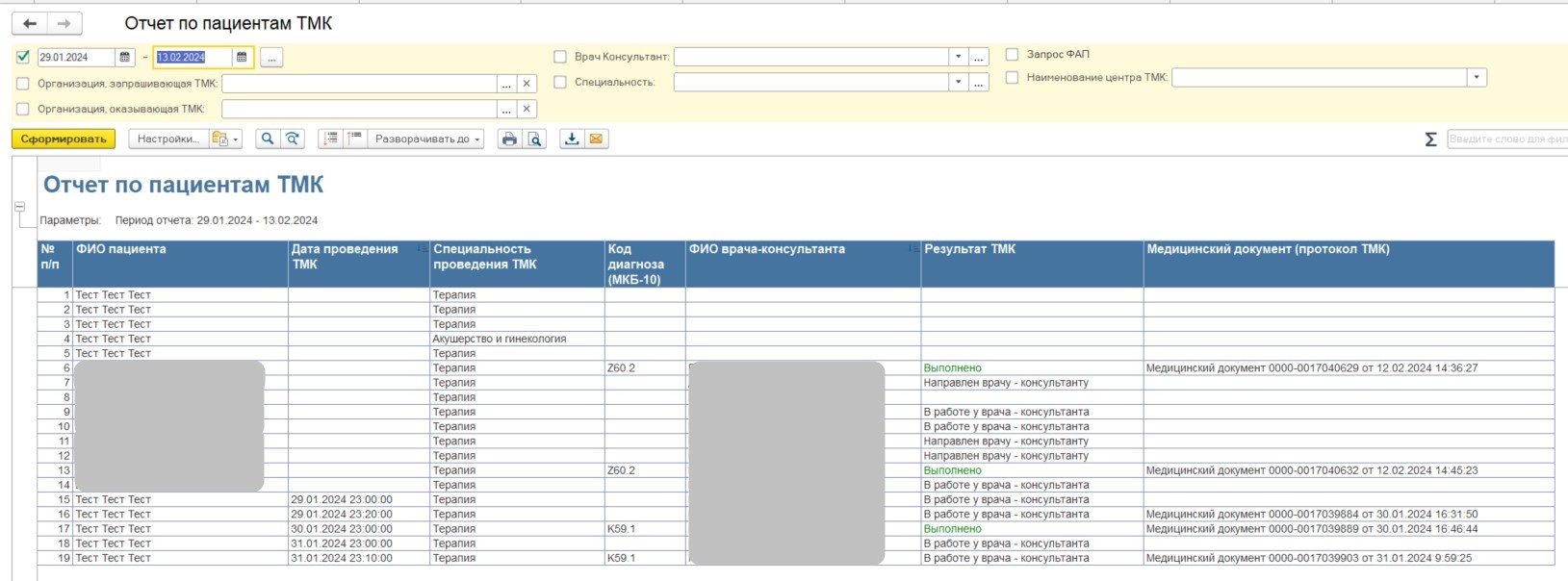Open the Специальность dropdown arrow
1568x581 pixels.
pos(958,83)
